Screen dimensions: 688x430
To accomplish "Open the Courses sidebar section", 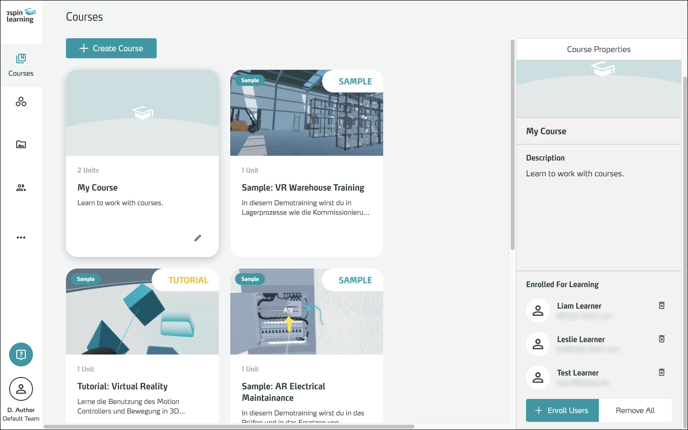I will click(x=21, y=65).
